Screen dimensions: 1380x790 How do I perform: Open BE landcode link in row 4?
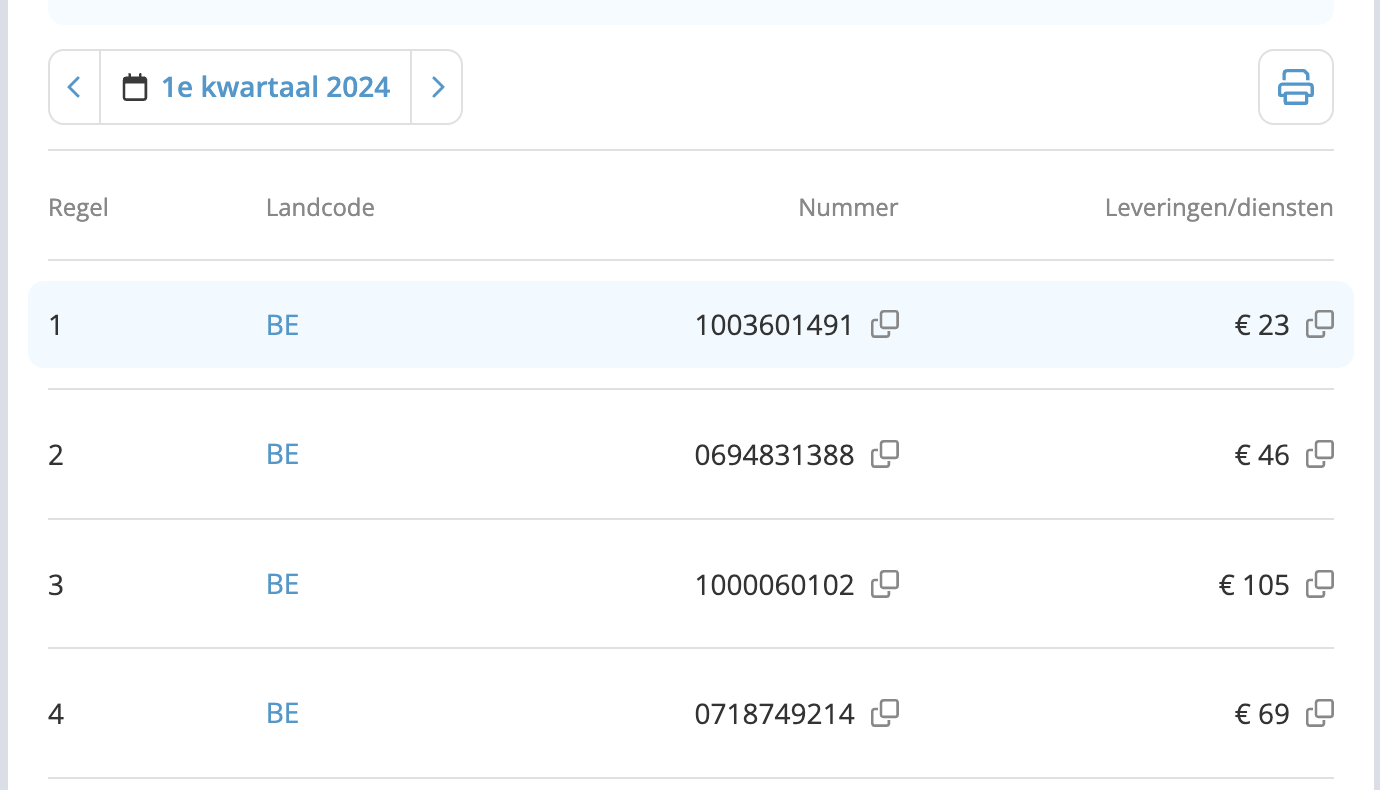tap(283, 714)
